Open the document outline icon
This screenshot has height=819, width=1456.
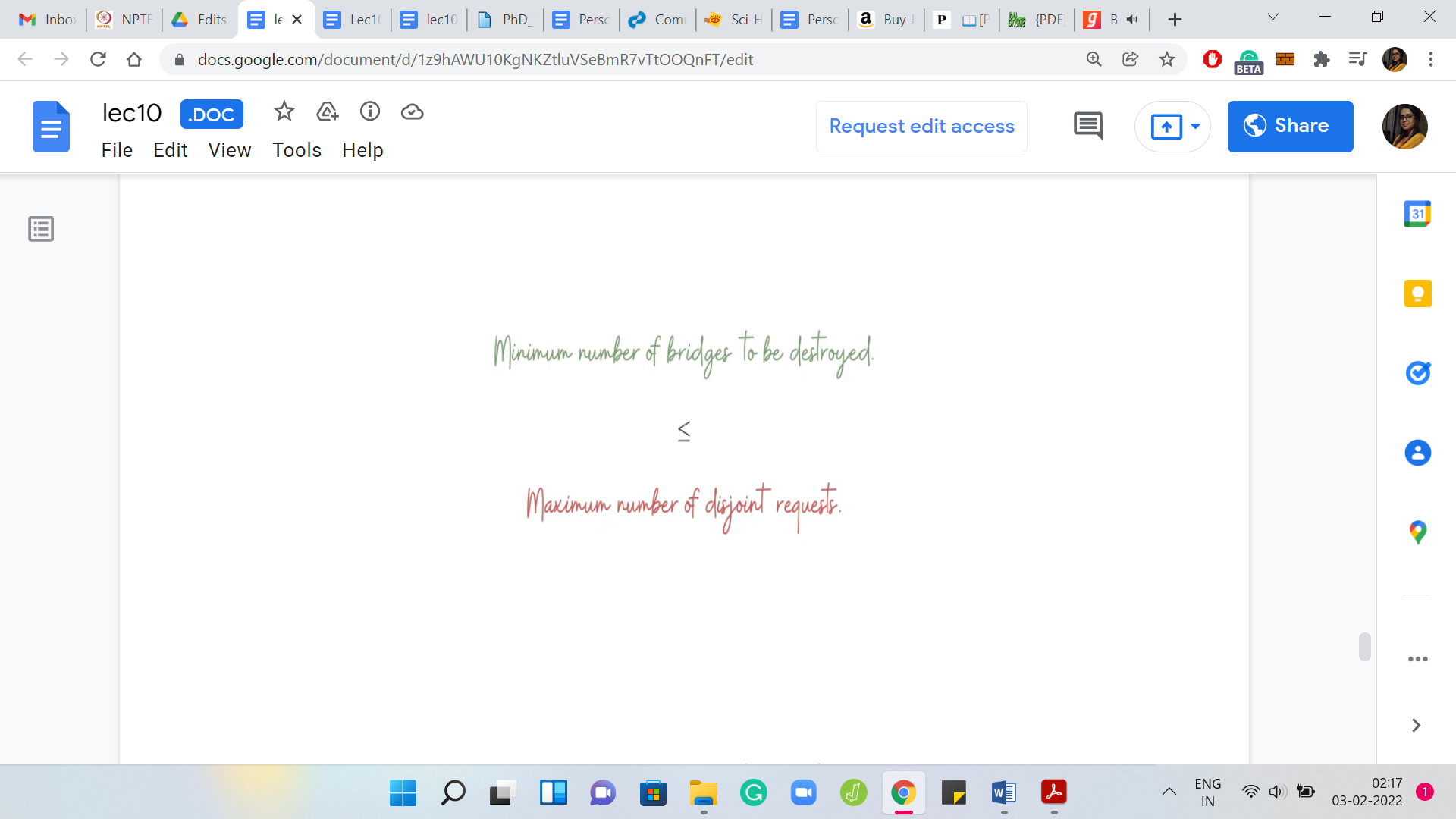click(41, 229)
